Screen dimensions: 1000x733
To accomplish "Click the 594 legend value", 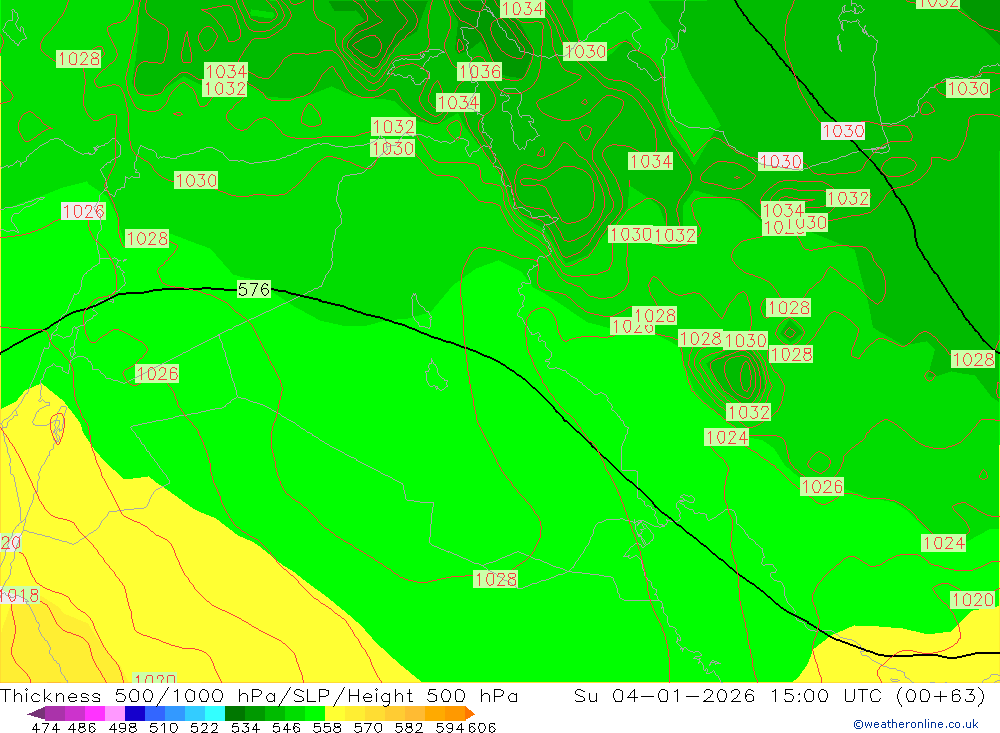I will click(450, 727).
